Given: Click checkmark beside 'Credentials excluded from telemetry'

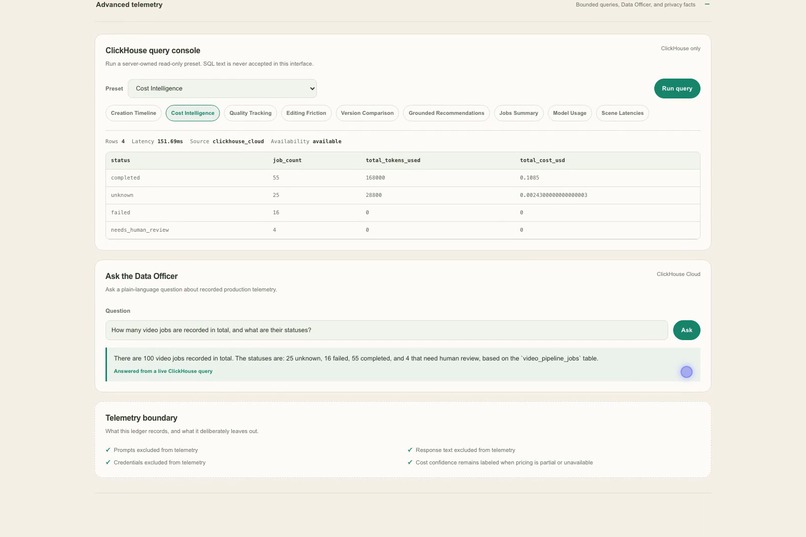Looking at the screenshot, I should [x=108, y=462].
